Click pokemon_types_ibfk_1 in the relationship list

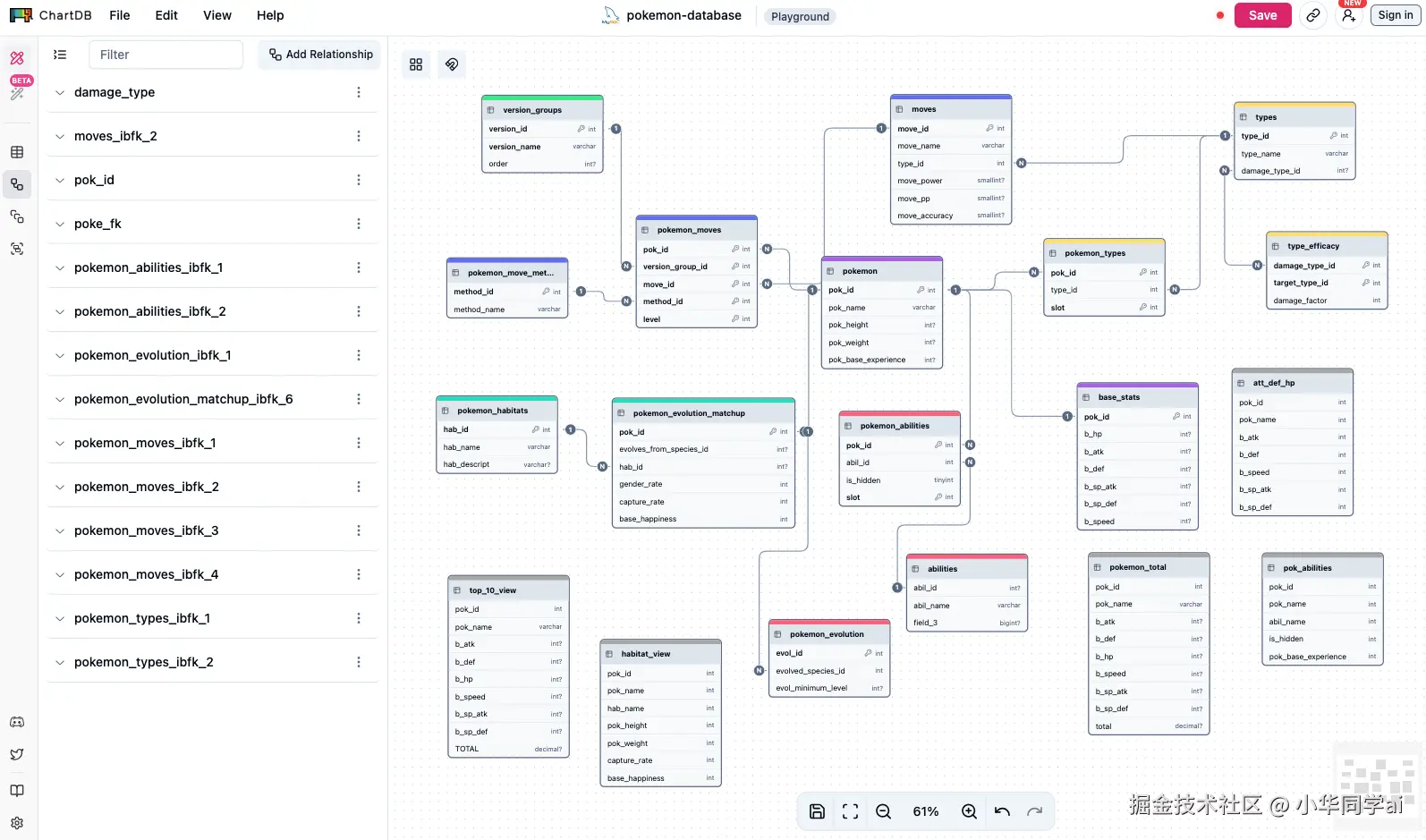point(142,618)
